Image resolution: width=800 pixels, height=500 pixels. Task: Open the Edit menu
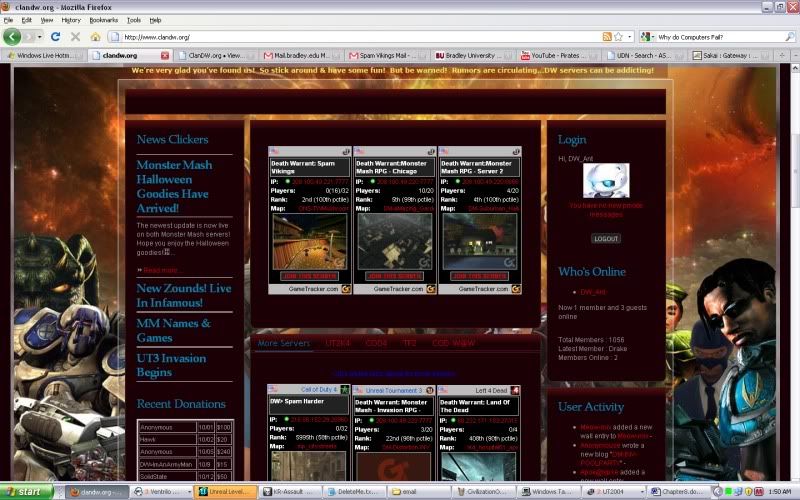[x=27, y=20]
